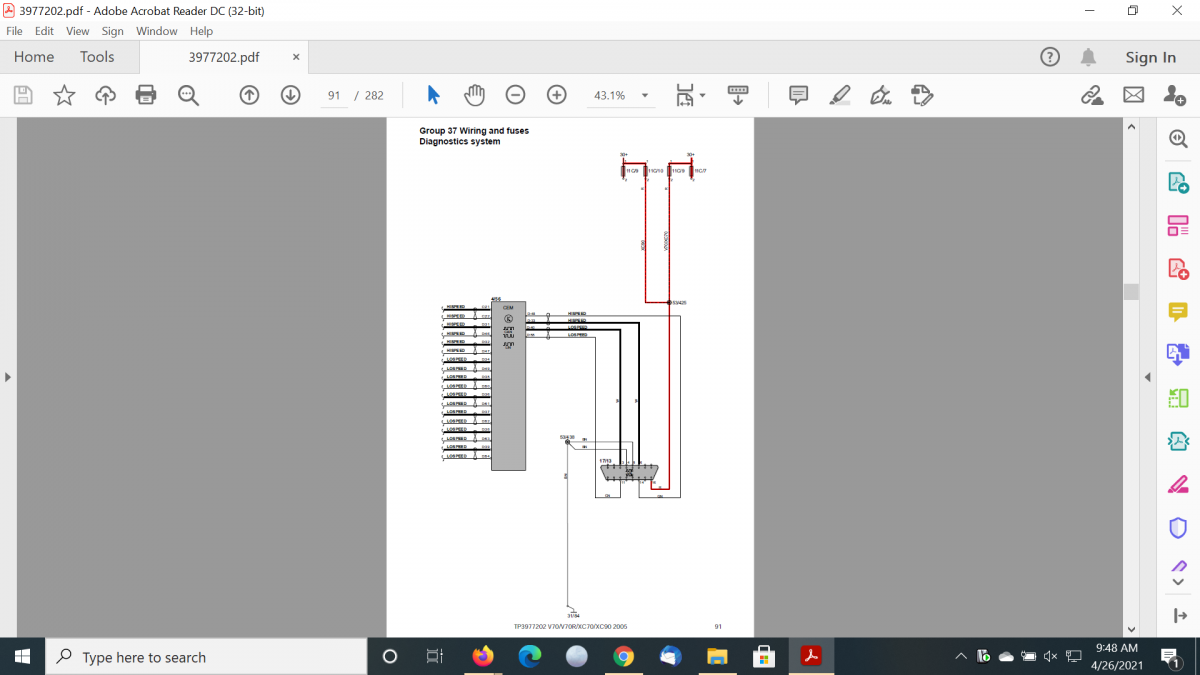Open the zoom level dropdown
The image size is (1200, 675).
point(645,96)
